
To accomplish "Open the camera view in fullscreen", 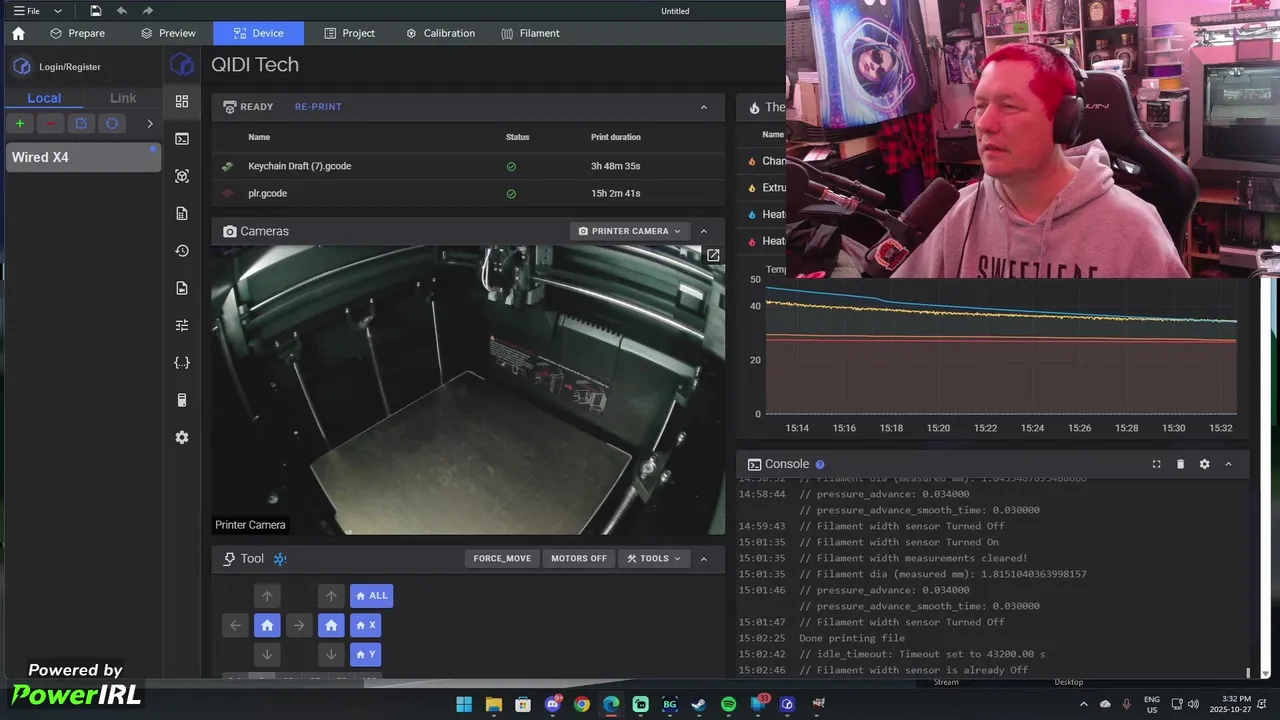I will click(713, 256).
